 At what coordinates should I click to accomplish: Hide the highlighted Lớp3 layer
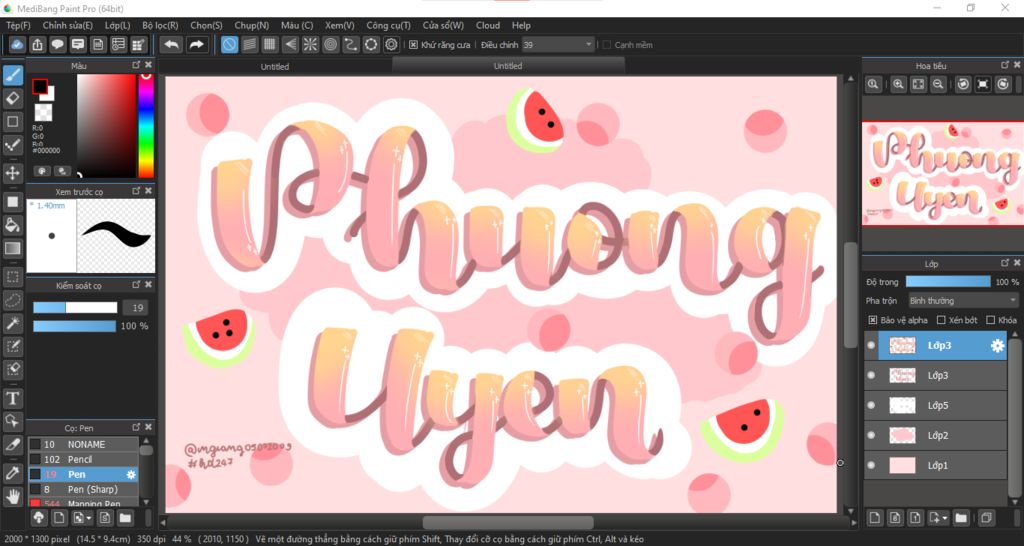871,345
